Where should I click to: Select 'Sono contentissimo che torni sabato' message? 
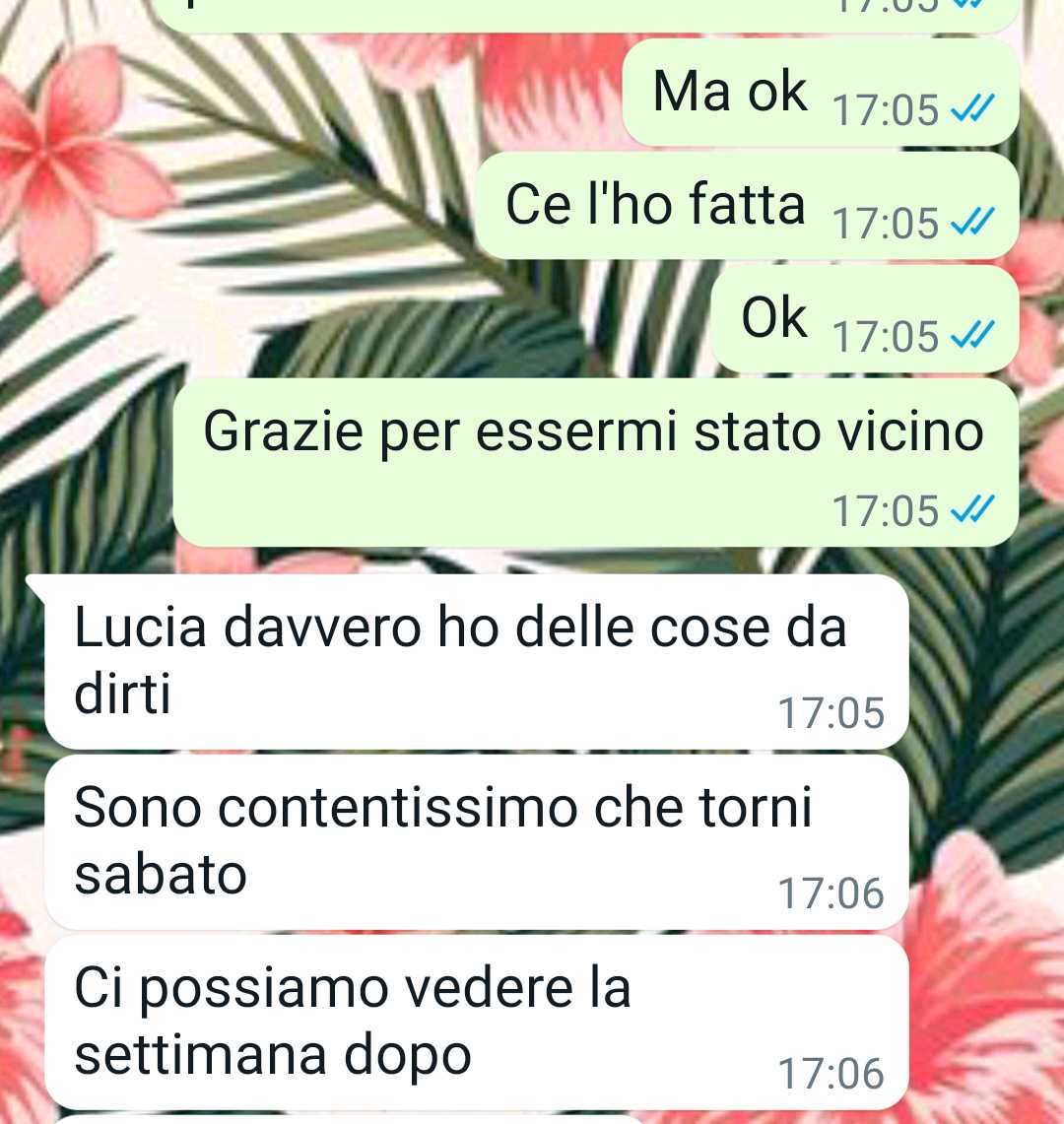[476, 842]
